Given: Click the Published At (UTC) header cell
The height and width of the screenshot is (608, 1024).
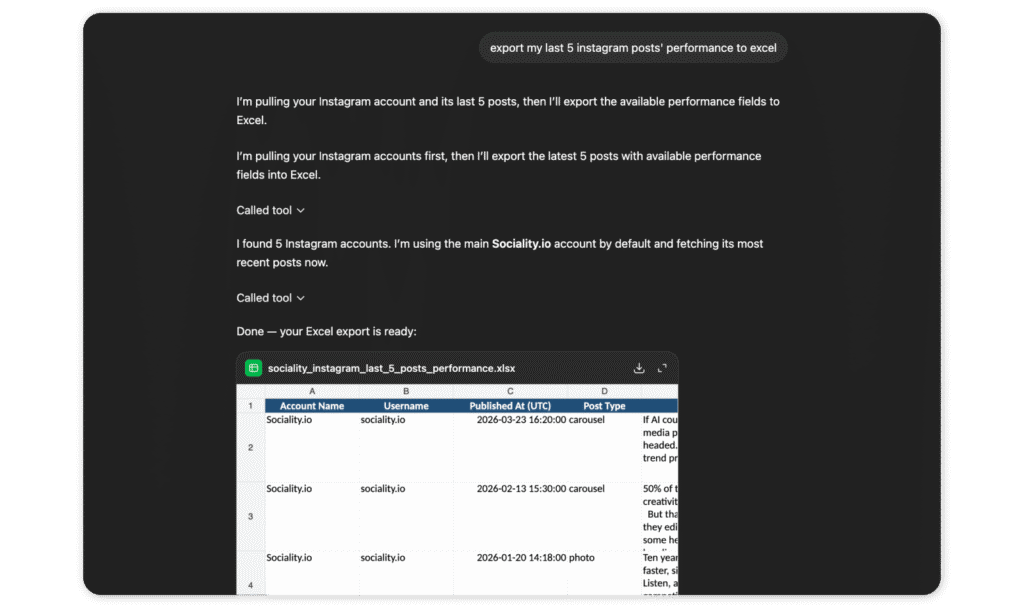Looking at the screenshot, I should pyautogui.click(x=510, y=406).
